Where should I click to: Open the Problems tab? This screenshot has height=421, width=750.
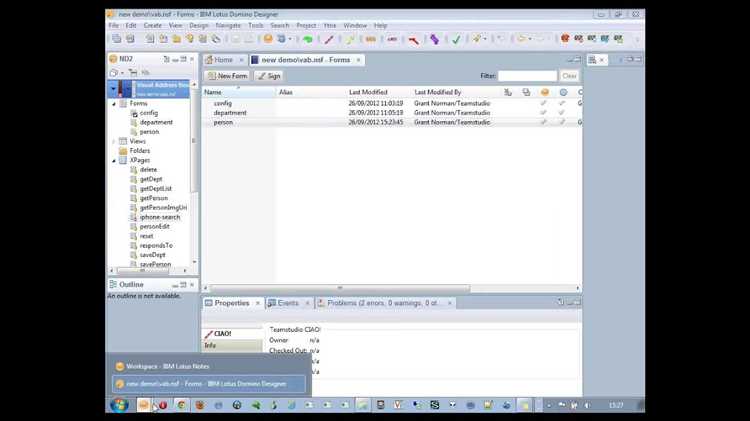pos(384,303)
